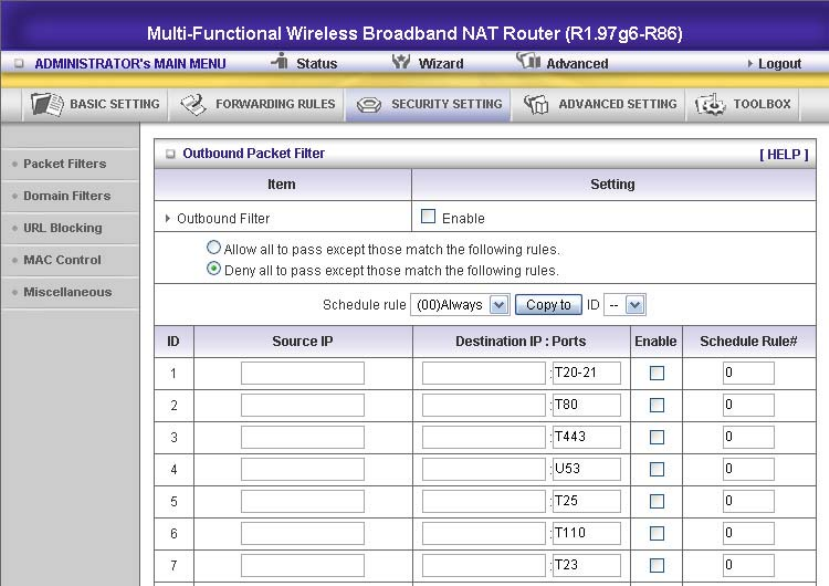
Task: Expand the Outbound Filter arrow
Action: tap(168, 218)
